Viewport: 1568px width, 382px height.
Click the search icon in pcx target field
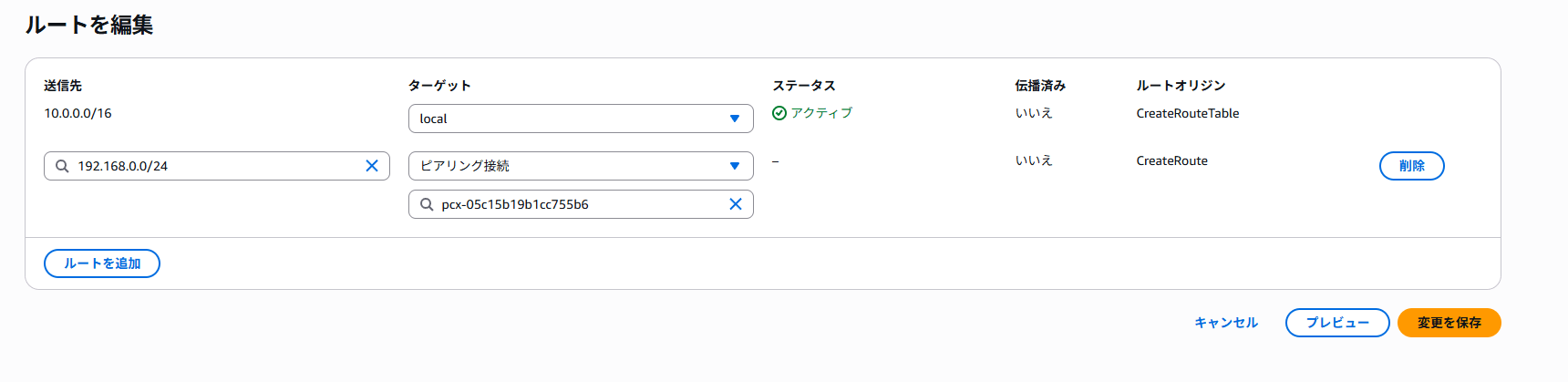(426, 204)
